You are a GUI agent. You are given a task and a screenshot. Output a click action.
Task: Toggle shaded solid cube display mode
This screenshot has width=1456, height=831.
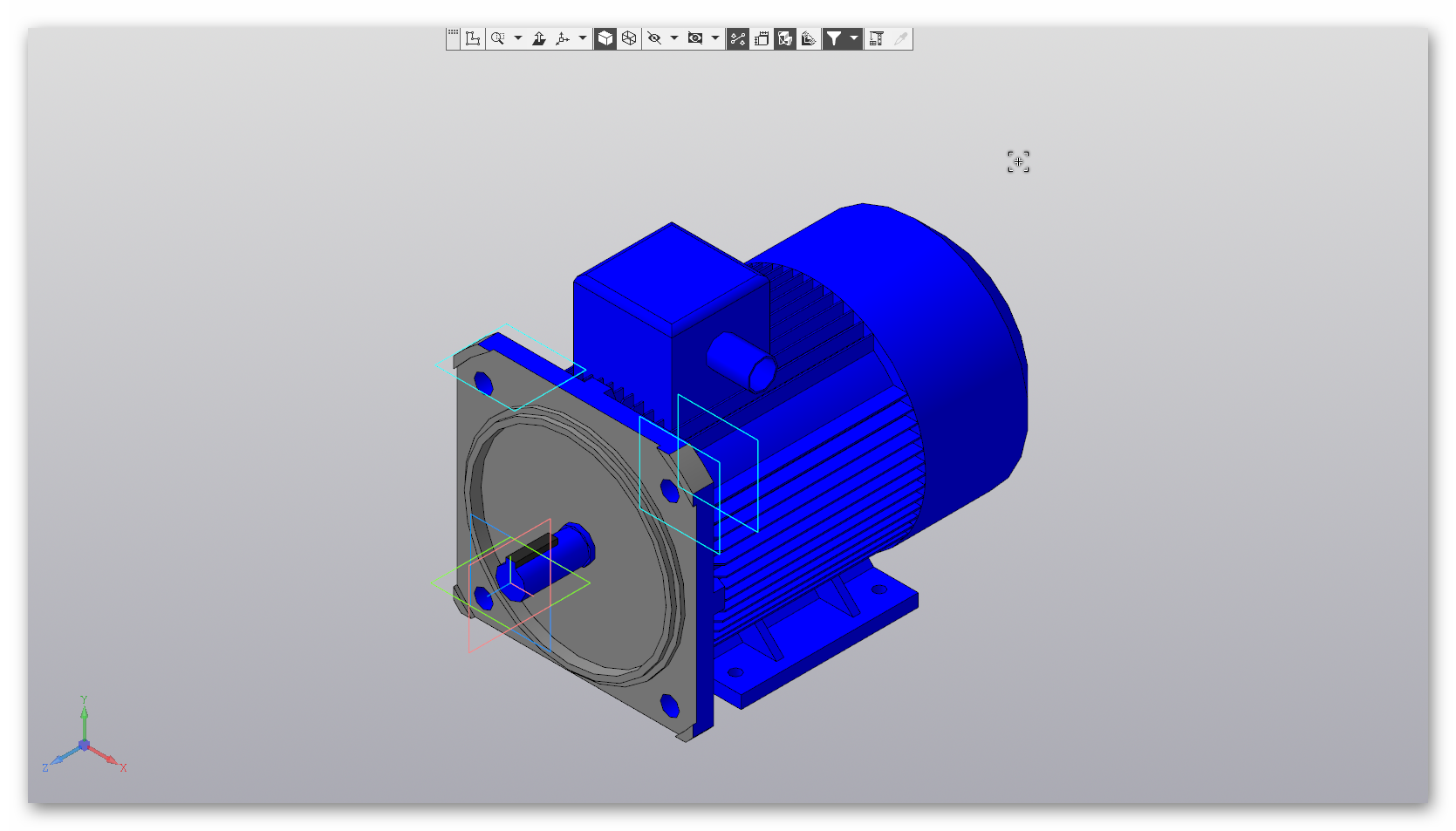tap(605, 38)
